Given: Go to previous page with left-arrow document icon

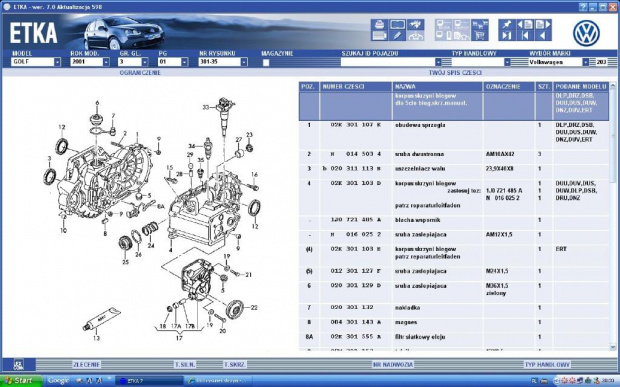Looking at the screenshot, I should pos(525,25).
